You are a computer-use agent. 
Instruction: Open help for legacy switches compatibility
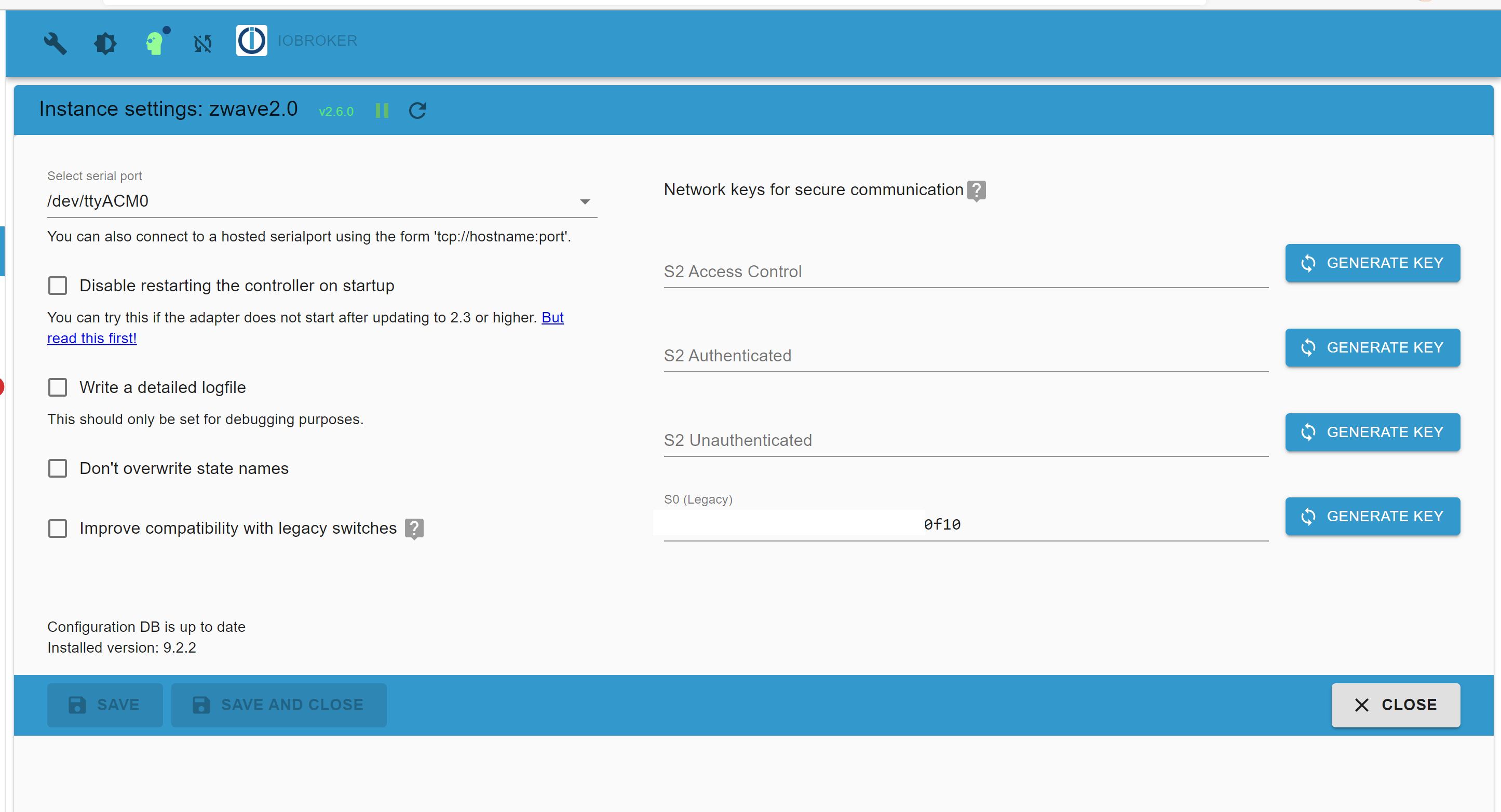point(414,529)
